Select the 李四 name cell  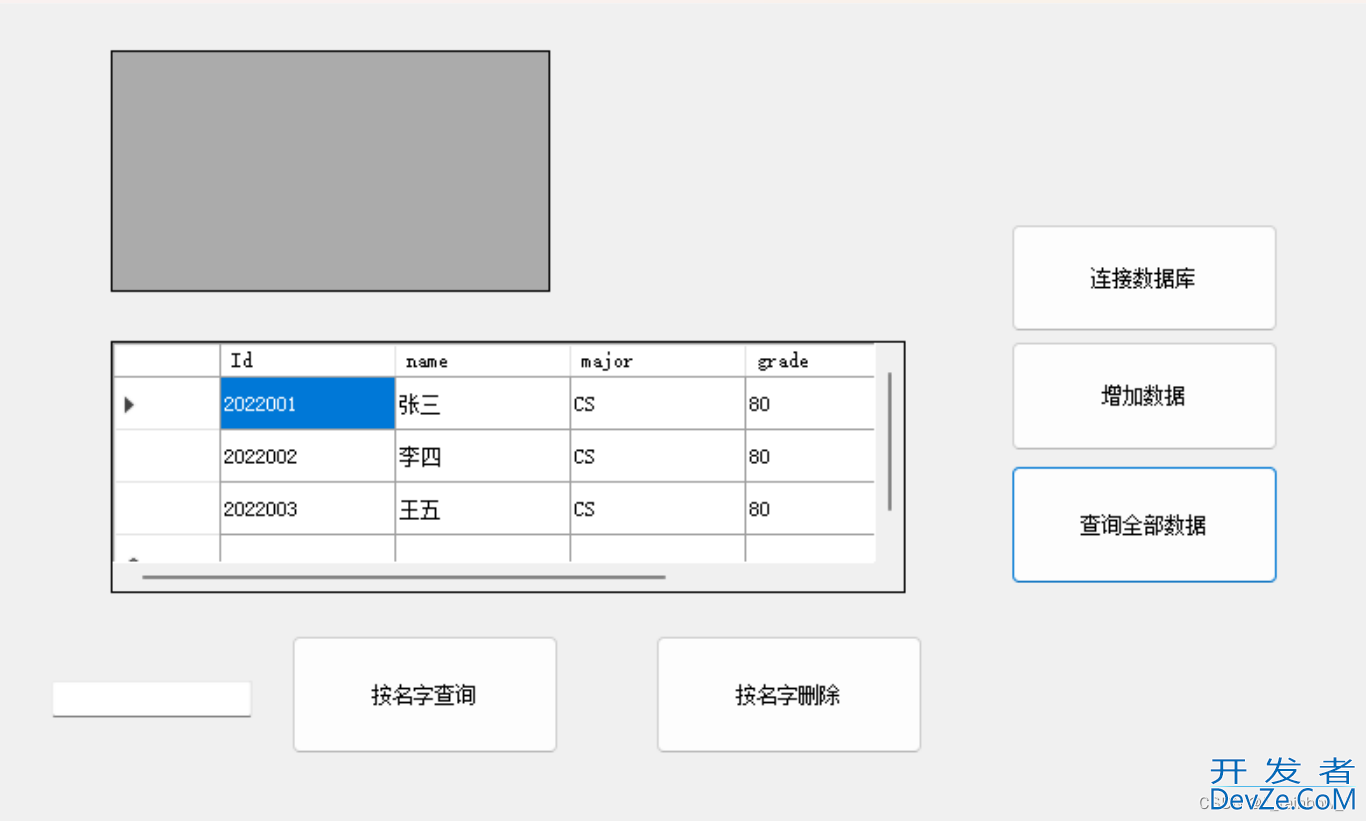483,456
